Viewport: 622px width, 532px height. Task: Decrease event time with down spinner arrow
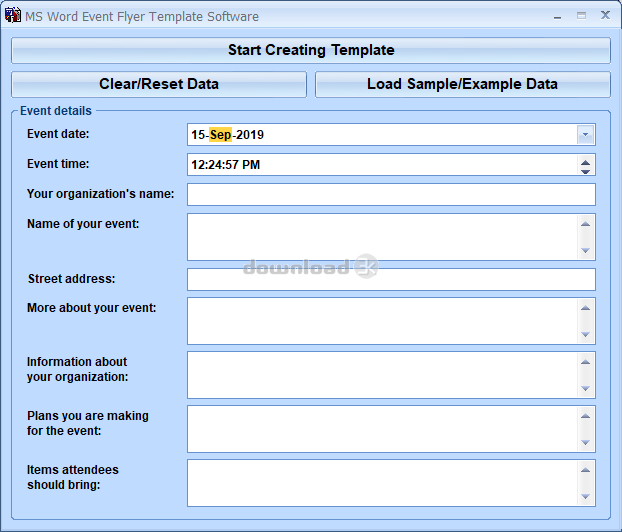(x=585, y=171)
